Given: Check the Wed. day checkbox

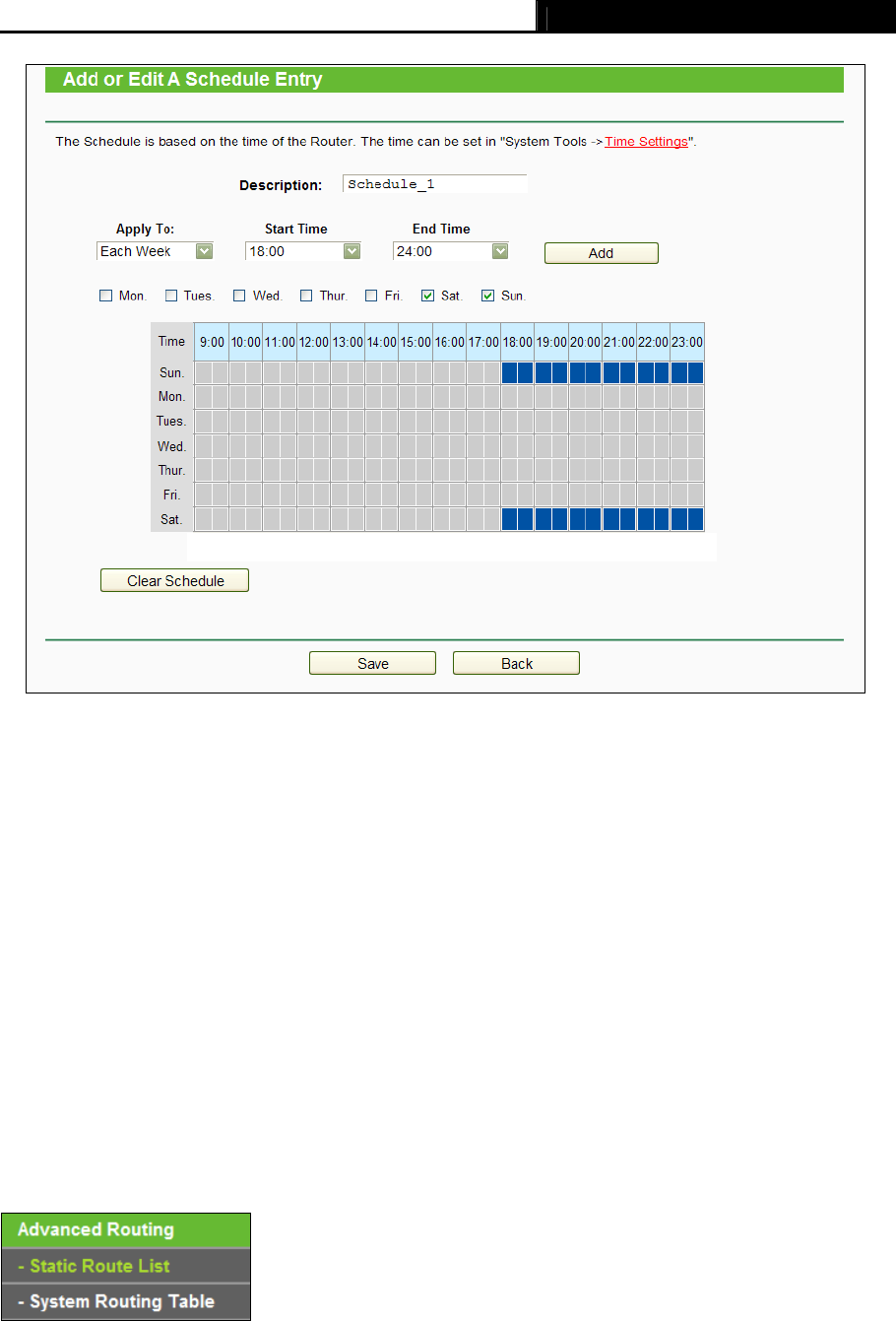Looking at the screenshot, I should coord(239,296).
